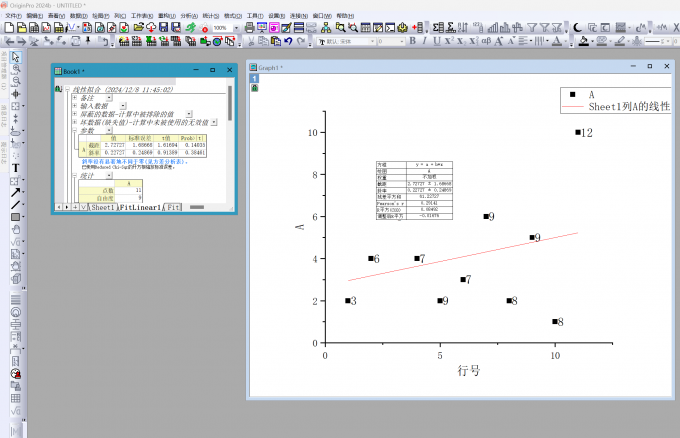680x438 pixels.
Task: Click the print icon in the toolbar
Action: (249, 28)
